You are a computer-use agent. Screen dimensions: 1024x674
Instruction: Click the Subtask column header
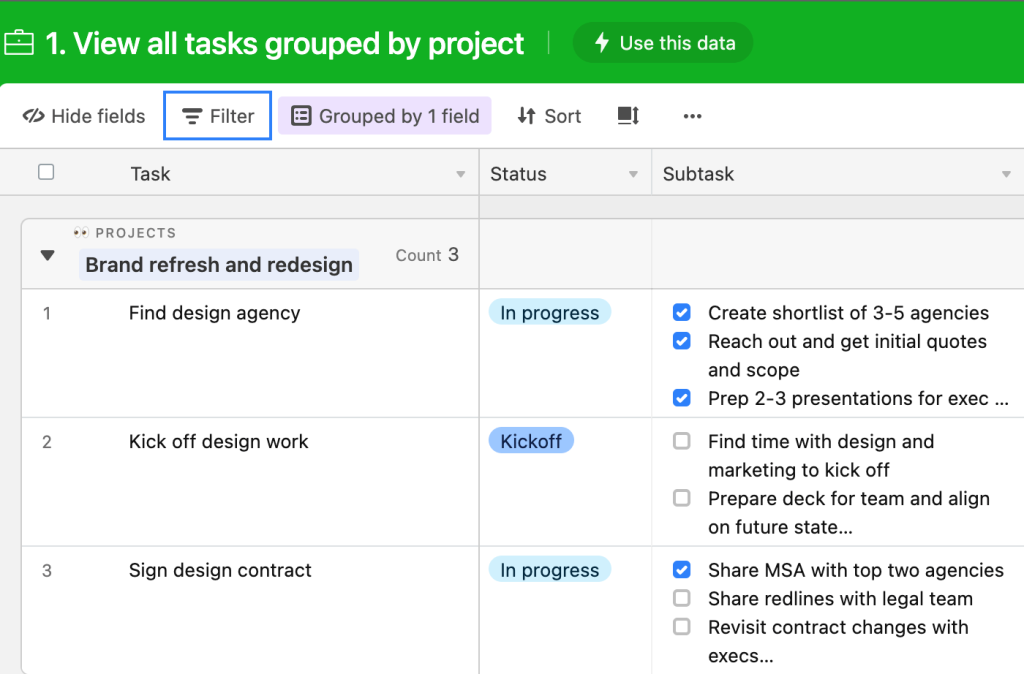pyautogui.click(x=838, y=173)
